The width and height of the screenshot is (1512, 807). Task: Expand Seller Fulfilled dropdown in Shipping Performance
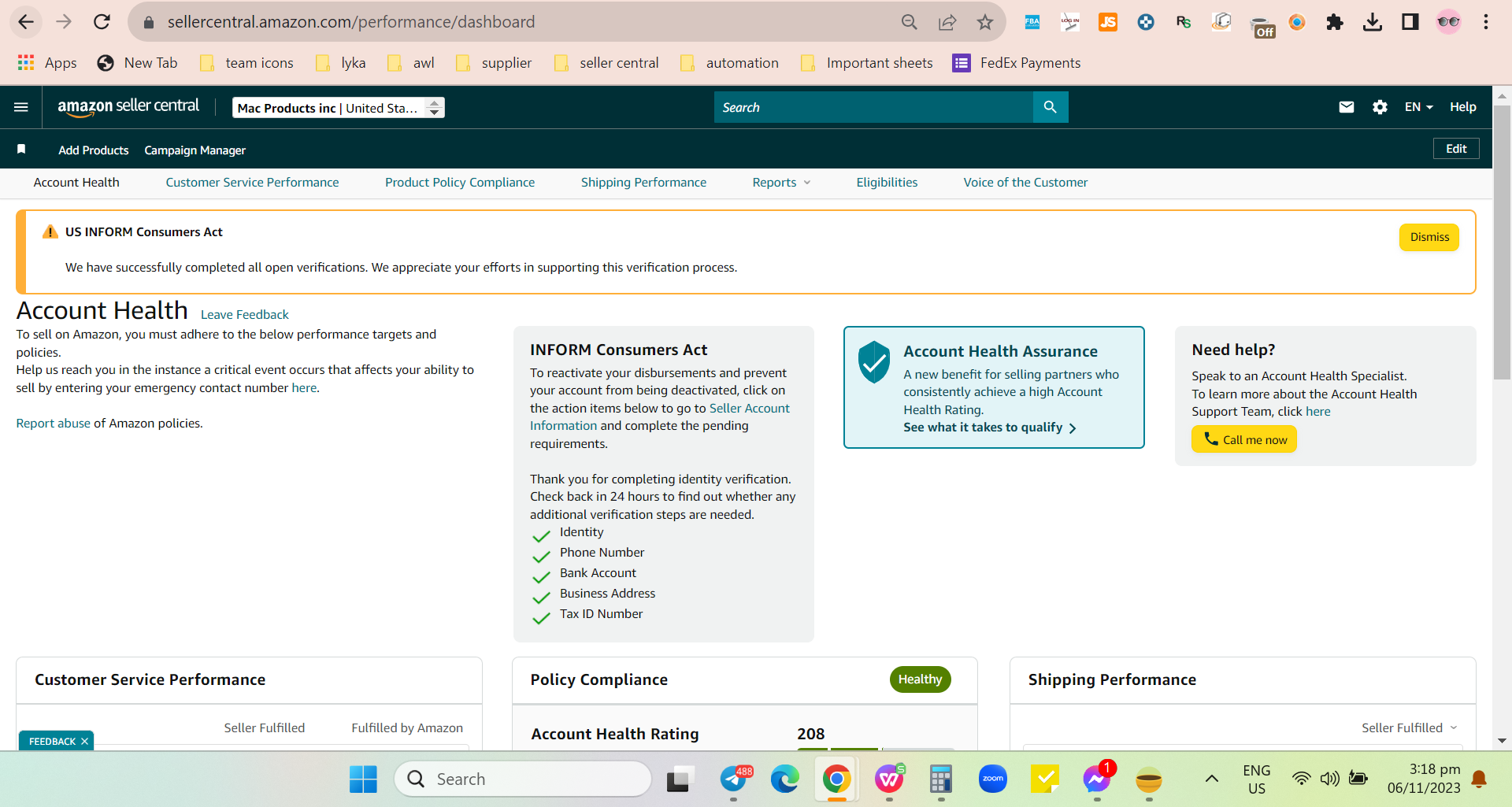point(1410,728)
